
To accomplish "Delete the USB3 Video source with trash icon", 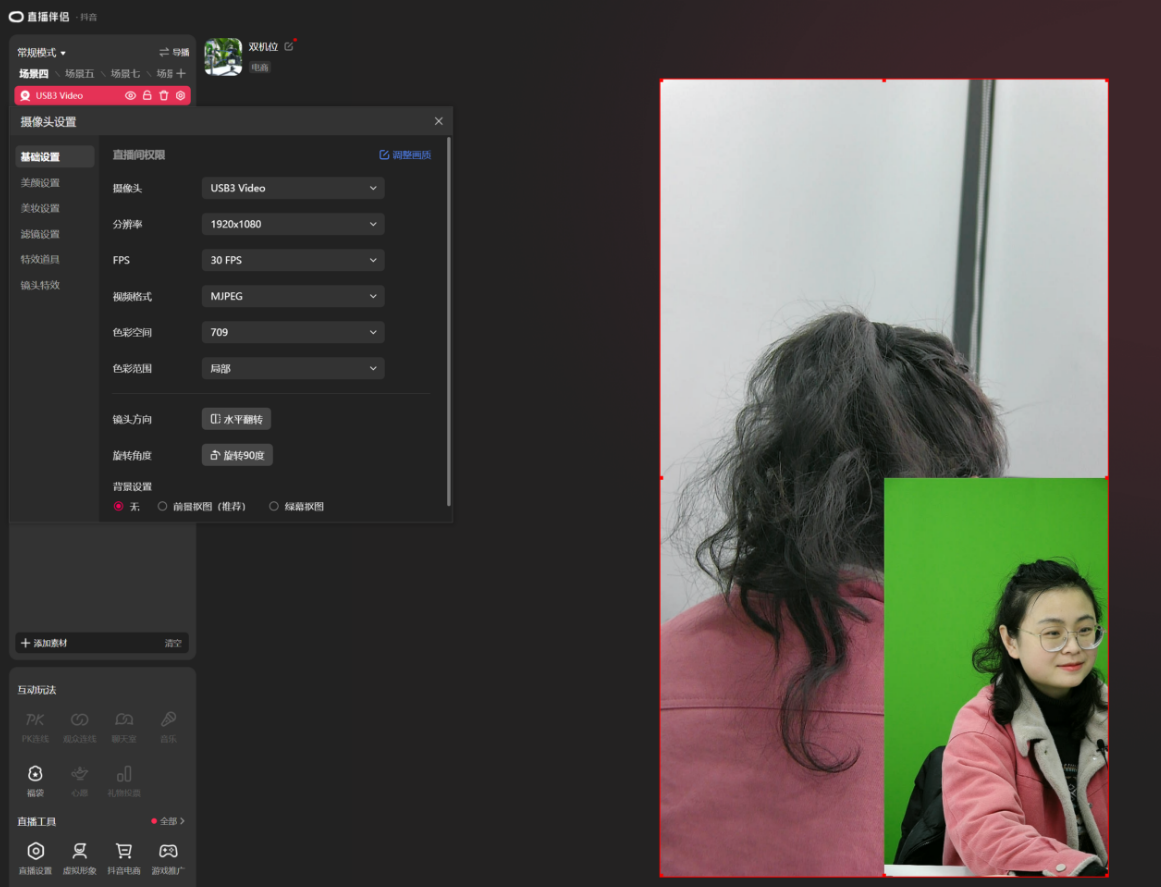I will [x=164, y=96].
